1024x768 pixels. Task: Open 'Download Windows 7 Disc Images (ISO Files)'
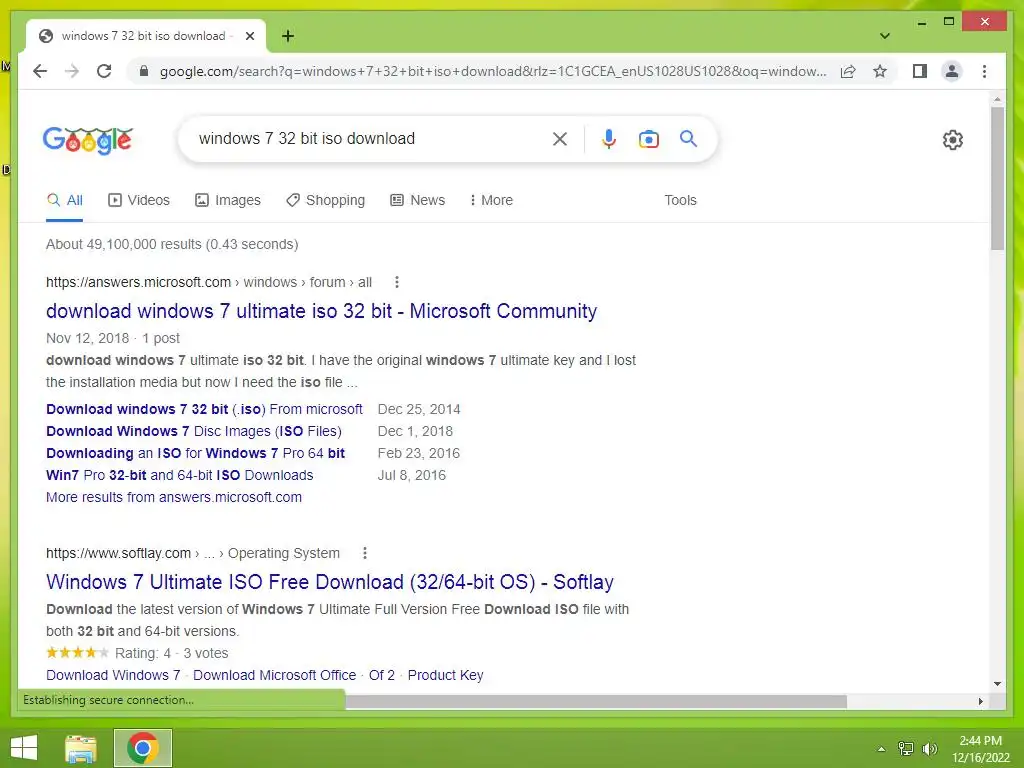pos(194,431)
